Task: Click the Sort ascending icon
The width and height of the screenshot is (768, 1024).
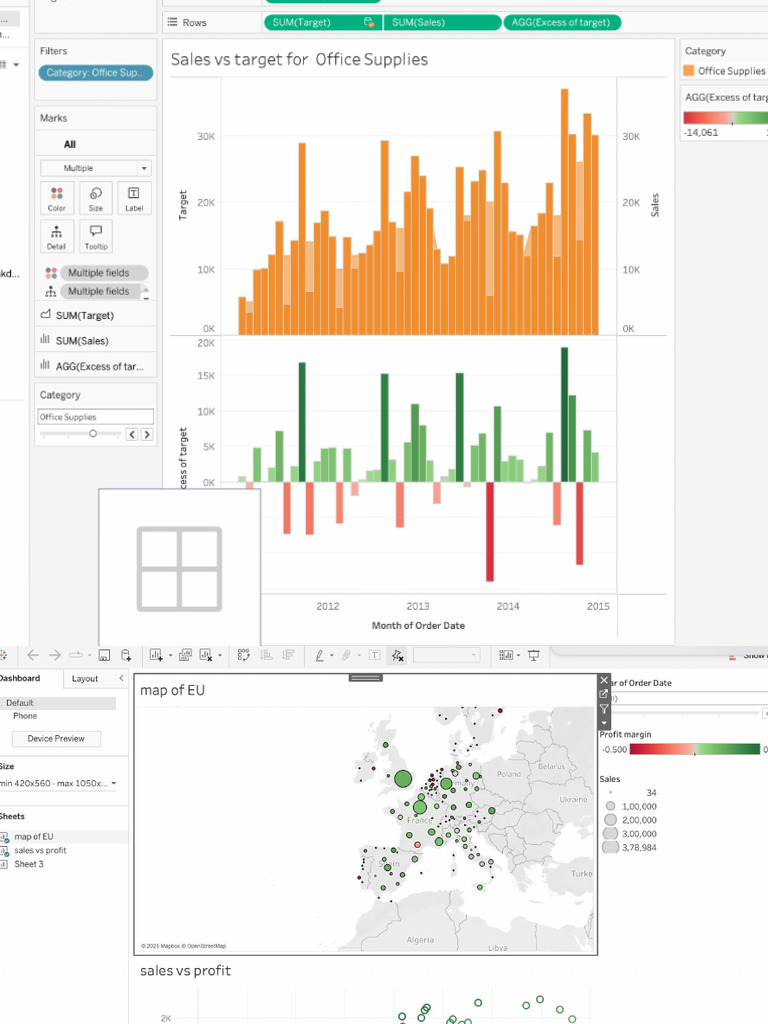Action: coord(266,655)
